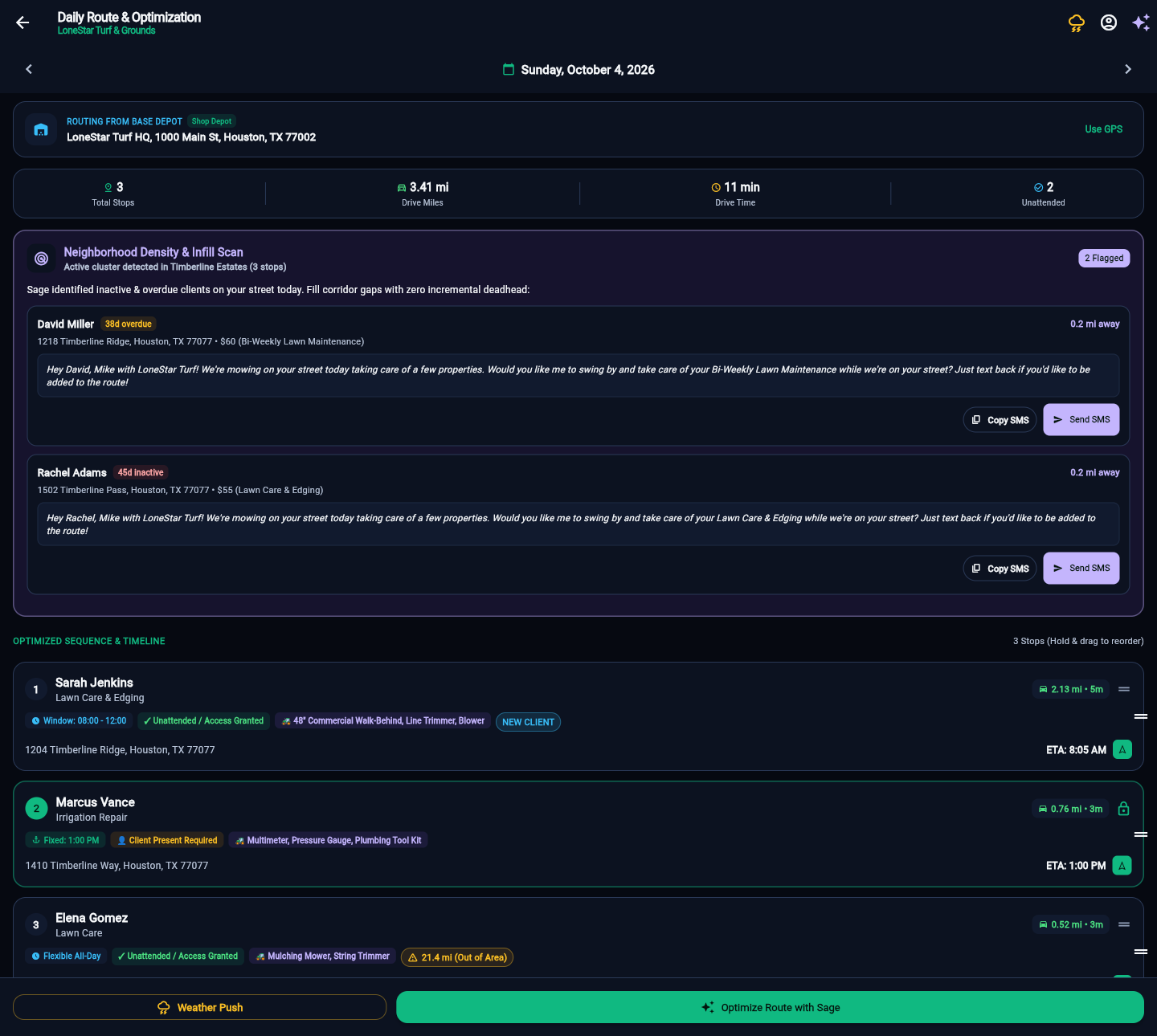Screen dimensions: 1157x1036
Task: Click the Fixed: 1:00 PM chip
Action: tap(66, 840)
